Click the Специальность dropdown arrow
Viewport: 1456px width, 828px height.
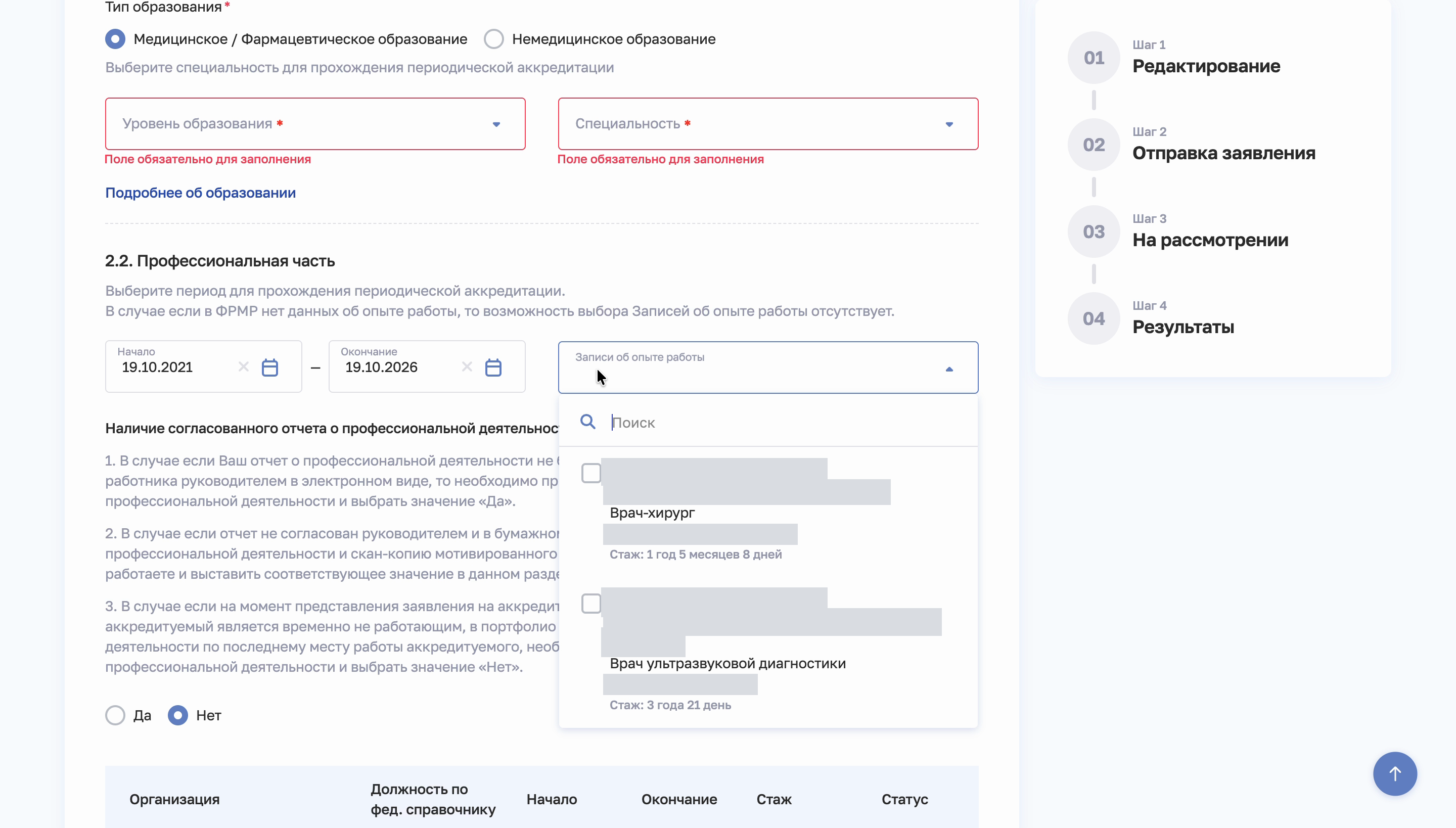[x=949, y=124]
